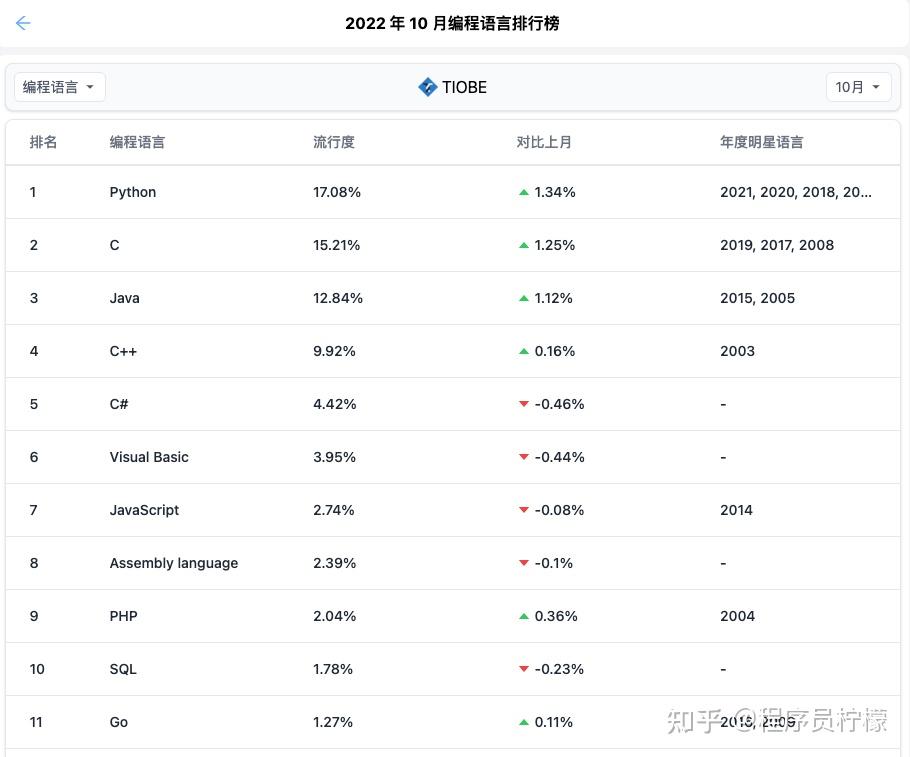Click the red down arrow in JavaScript row
910x757 pixels.
[x=524, y=510]
